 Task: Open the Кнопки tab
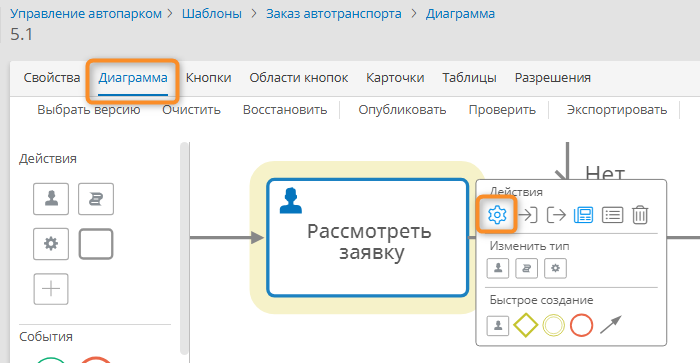pos(208,78)
